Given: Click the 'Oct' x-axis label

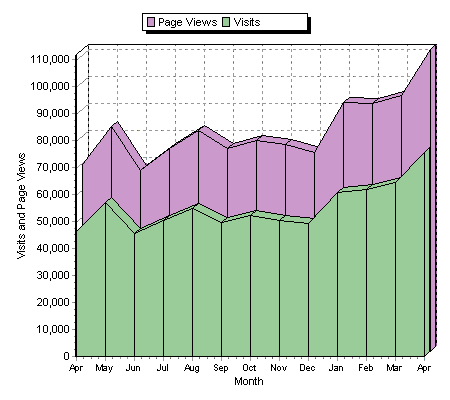Looking at the screenshot, I should tap(249, 368).
